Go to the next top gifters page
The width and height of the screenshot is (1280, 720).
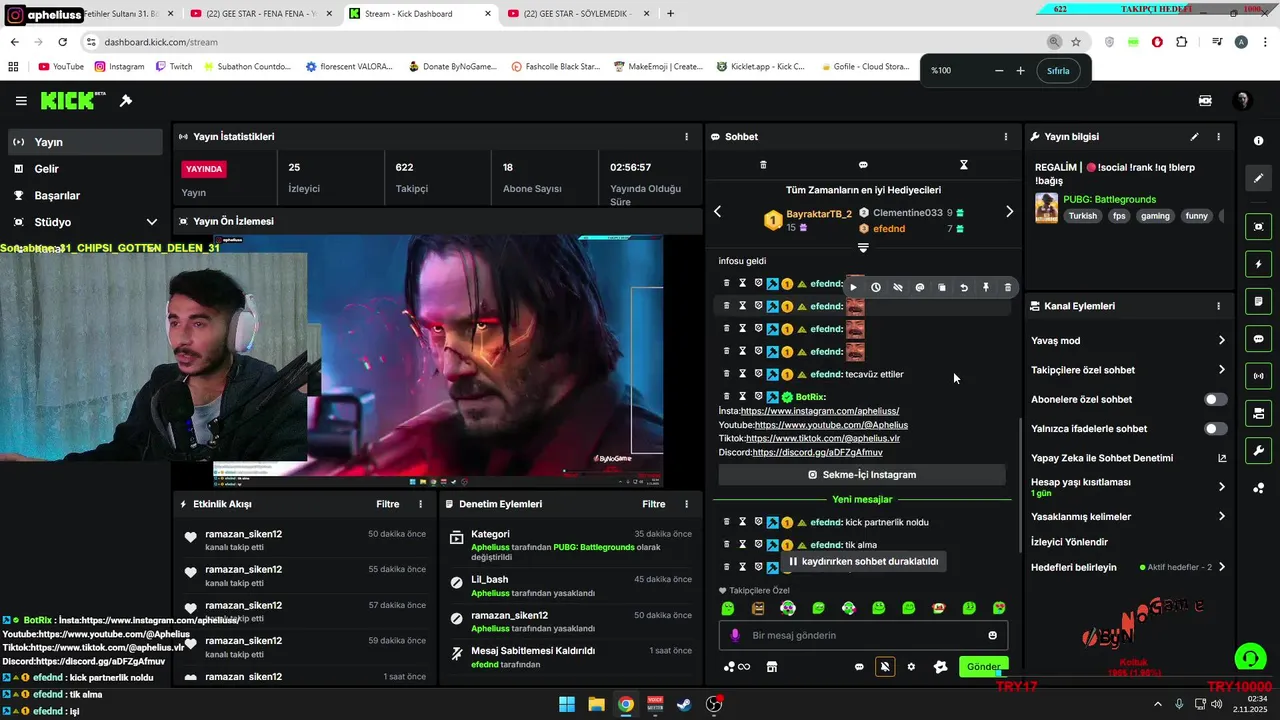[x=1009, y=211]
